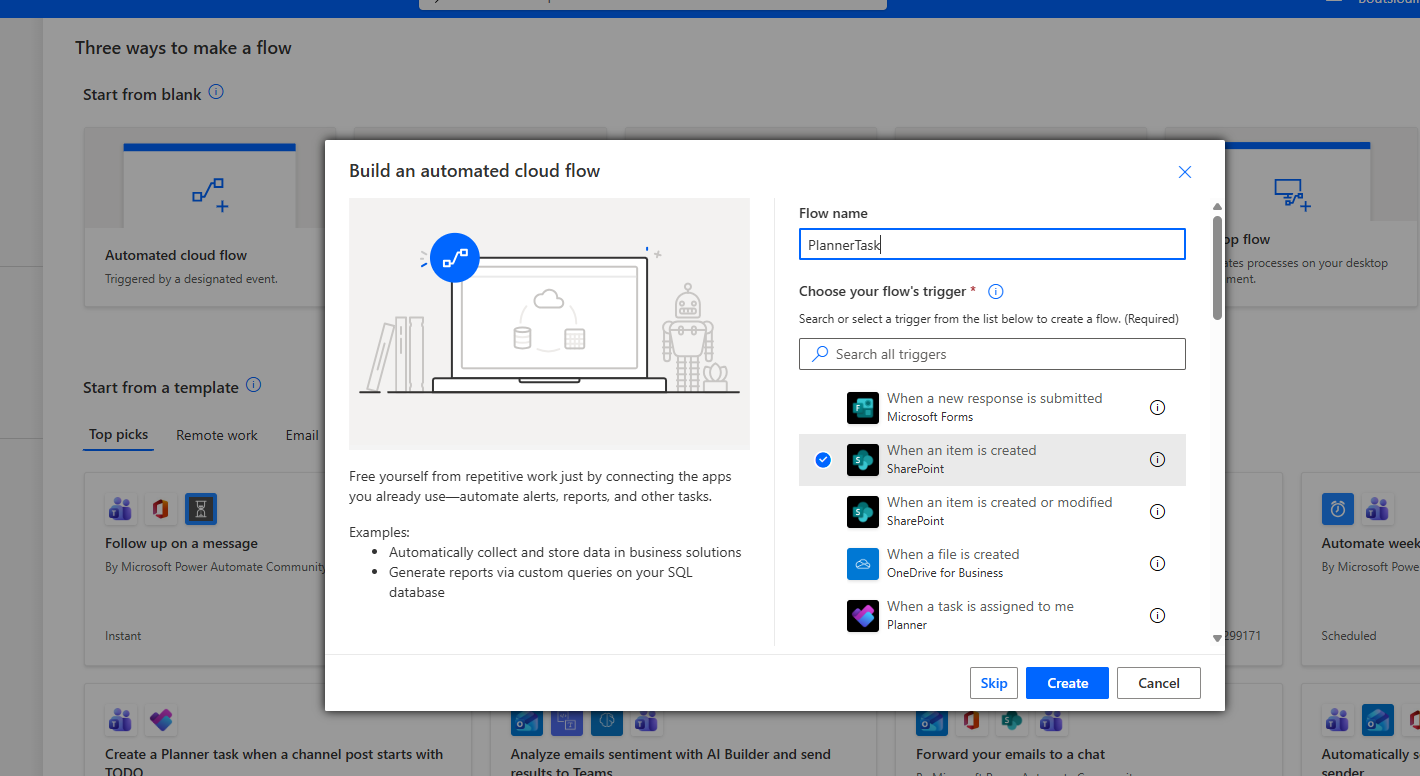The image size is (1420, 776).
Task: Click the OneDrive for Business trigger icon
Action: point(862,564)
